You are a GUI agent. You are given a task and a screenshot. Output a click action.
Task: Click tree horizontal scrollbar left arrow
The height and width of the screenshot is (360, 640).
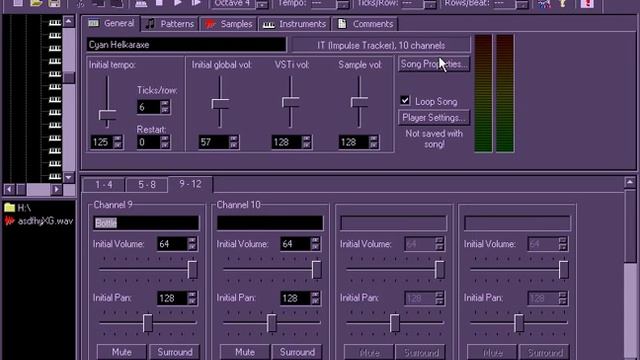point(9,189)
